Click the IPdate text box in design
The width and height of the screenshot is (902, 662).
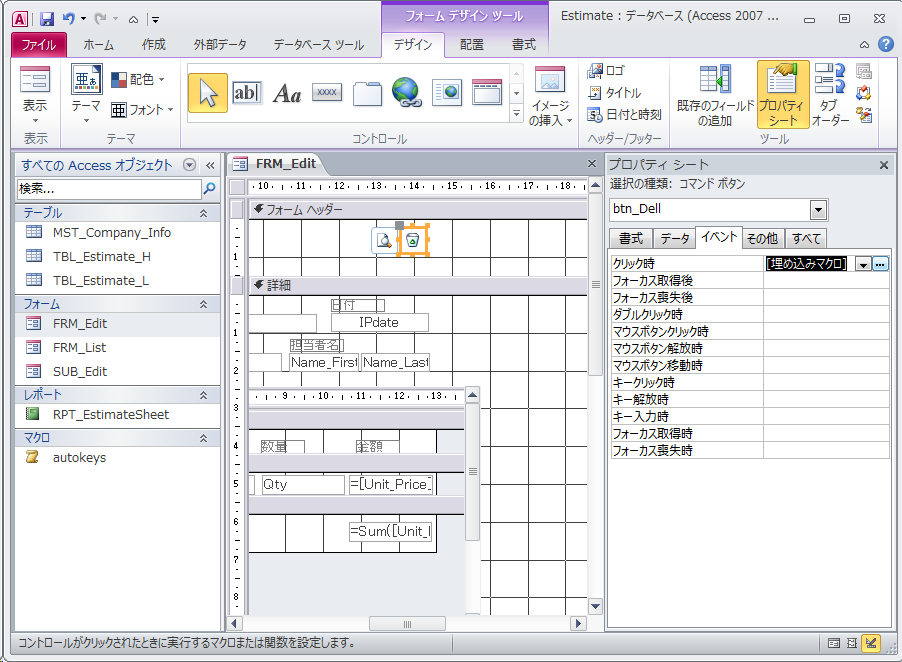380,323
